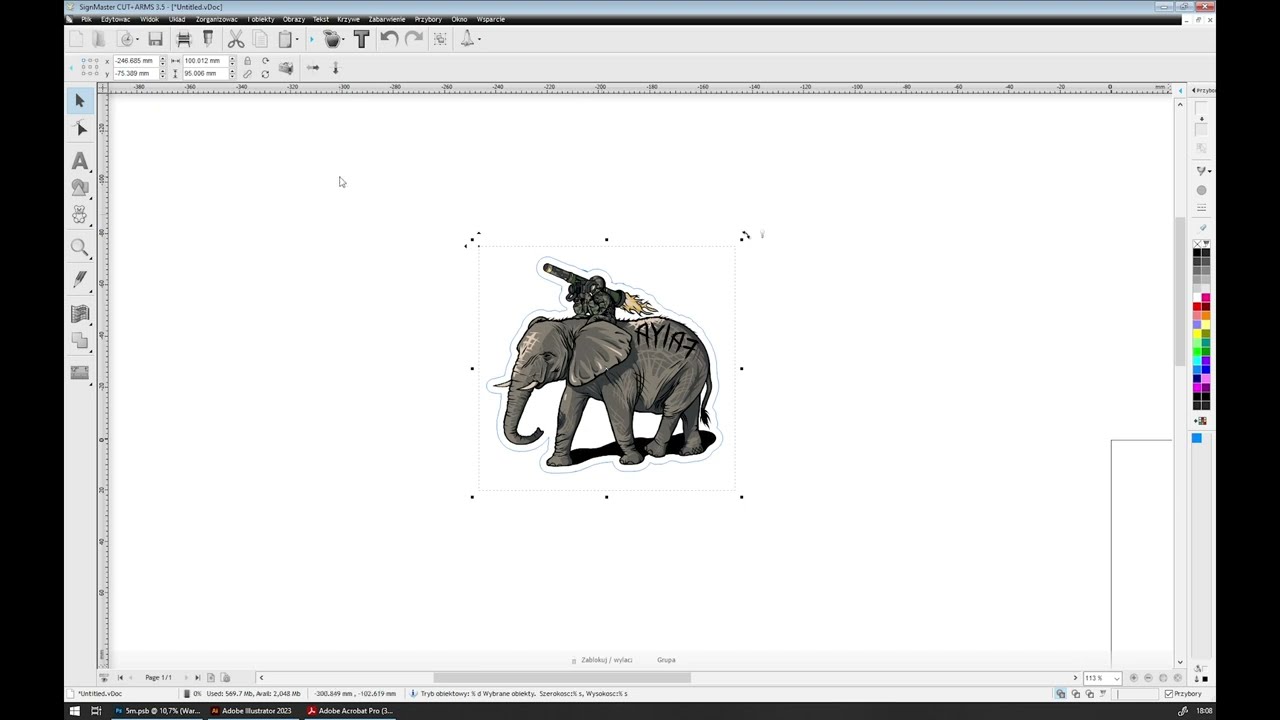Open the Okno menu
This screenshot has width=1280, height=720.
pyautogui.click(x=459, y=19)
